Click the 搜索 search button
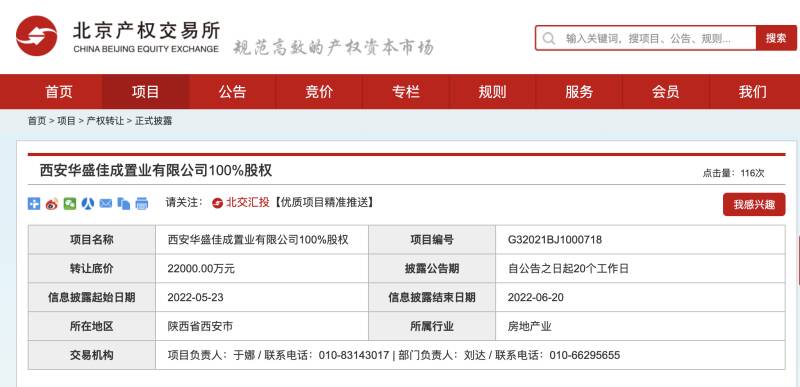The height and width of the screenshot is (387, 800). 776,38
